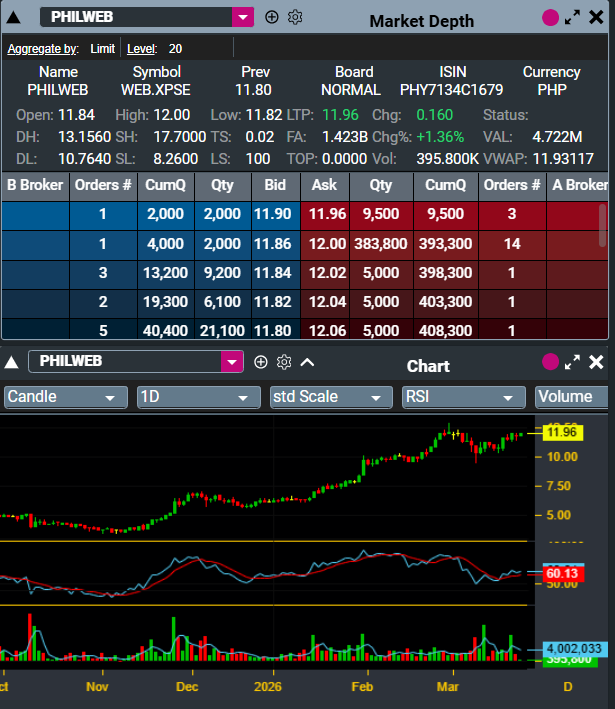615x709 pixels.
Task: Click the PHILWEB symbol field in Market Depth
Action: pos(136,17)
